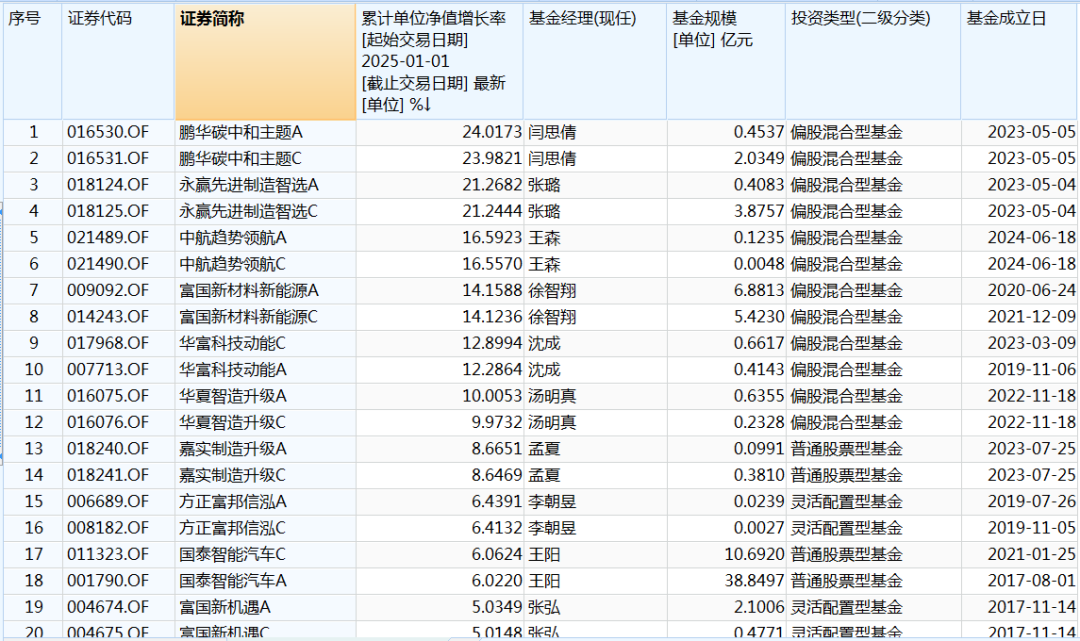Select growth value 6.0624
The width and height of the screenshot is (1080, 641).
click(497, 554)
